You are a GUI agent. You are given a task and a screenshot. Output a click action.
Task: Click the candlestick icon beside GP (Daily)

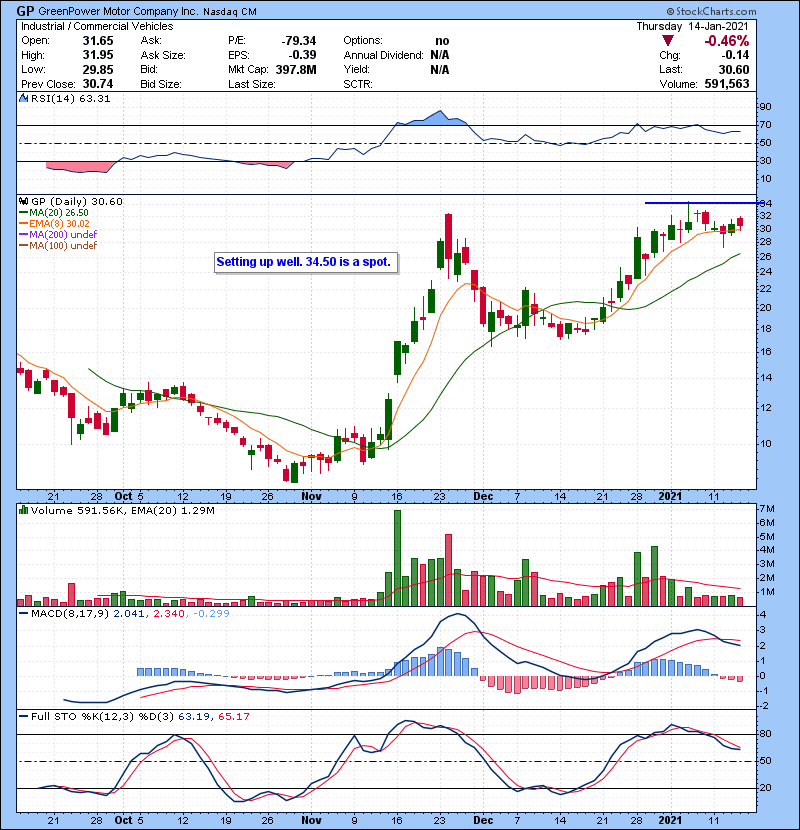tap(23, 201)
